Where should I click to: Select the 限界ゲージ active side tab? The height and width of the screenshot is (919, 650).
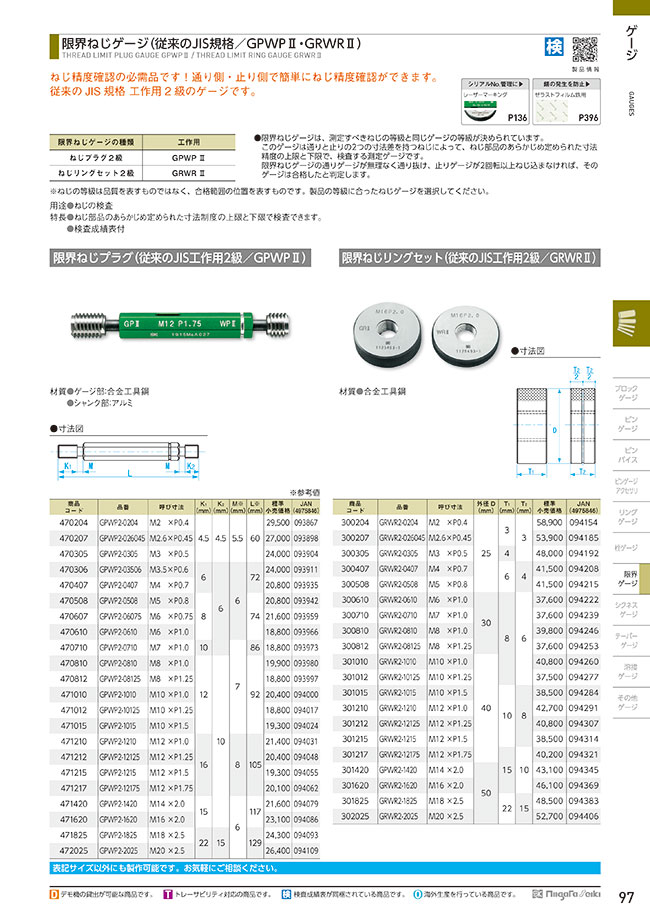[629, 579]
